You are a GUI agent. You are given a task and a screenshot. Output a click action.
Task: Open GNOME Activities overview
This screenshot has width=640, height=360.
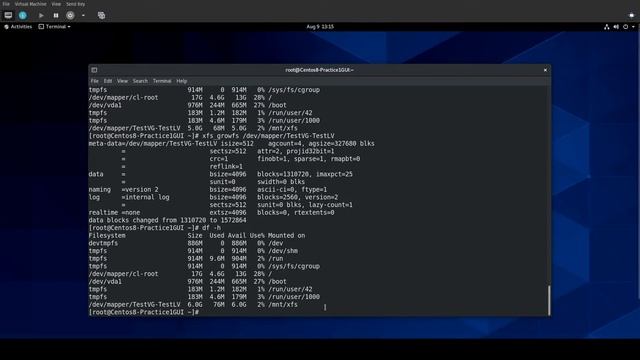[x=18, y=27]
